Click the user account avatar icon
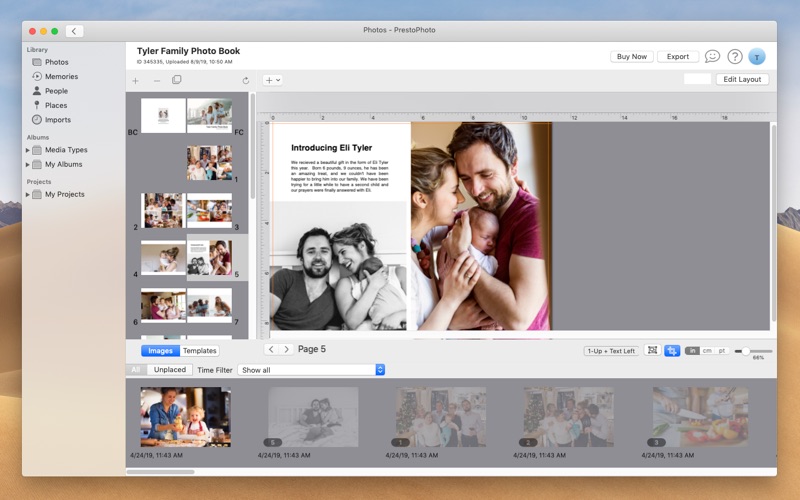The height and width of the screenshot is (500, 800). 757,57
